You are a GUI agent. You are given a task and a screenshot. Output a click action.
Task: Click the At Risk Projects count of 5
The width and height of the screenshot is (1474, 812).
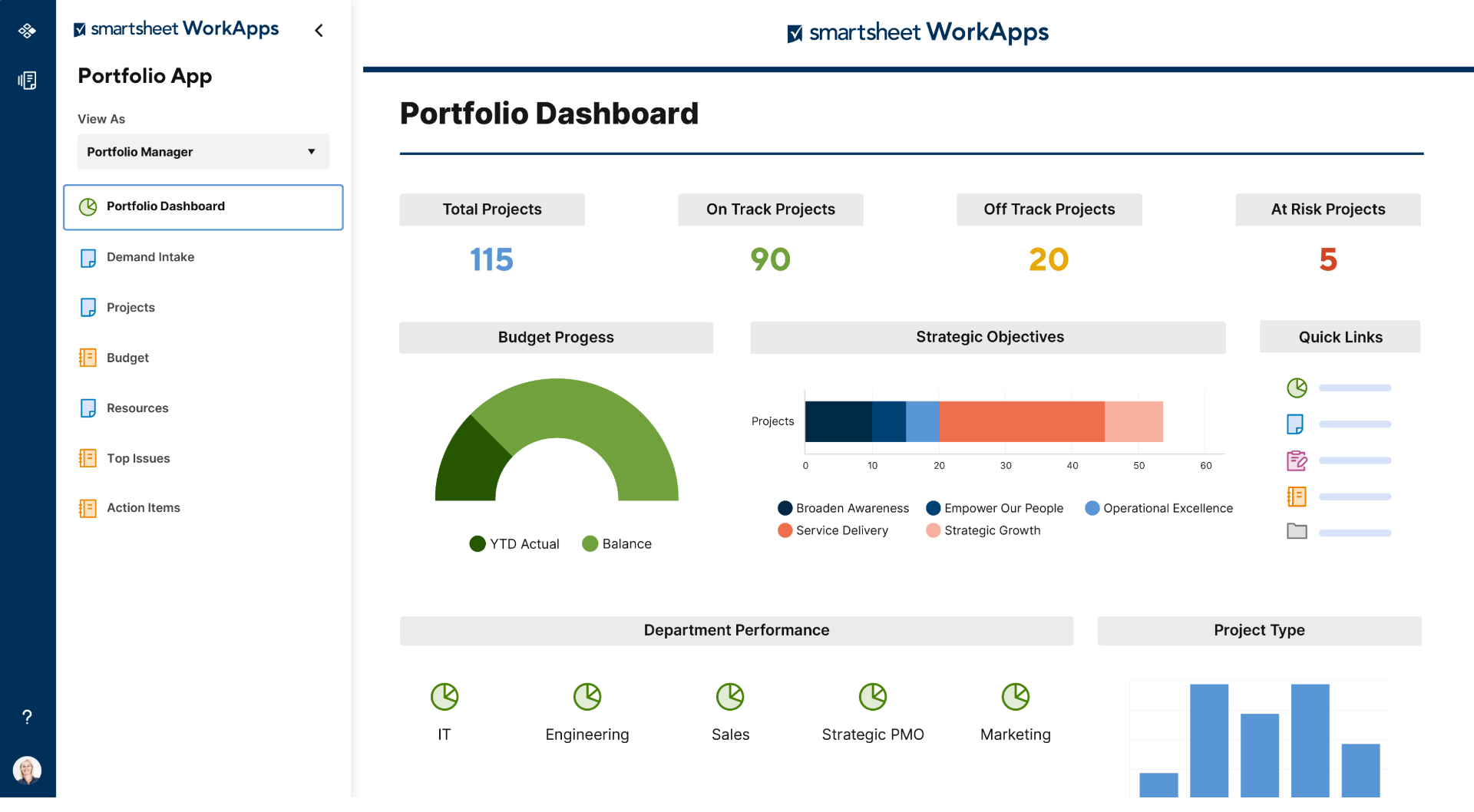point(1327,259)
